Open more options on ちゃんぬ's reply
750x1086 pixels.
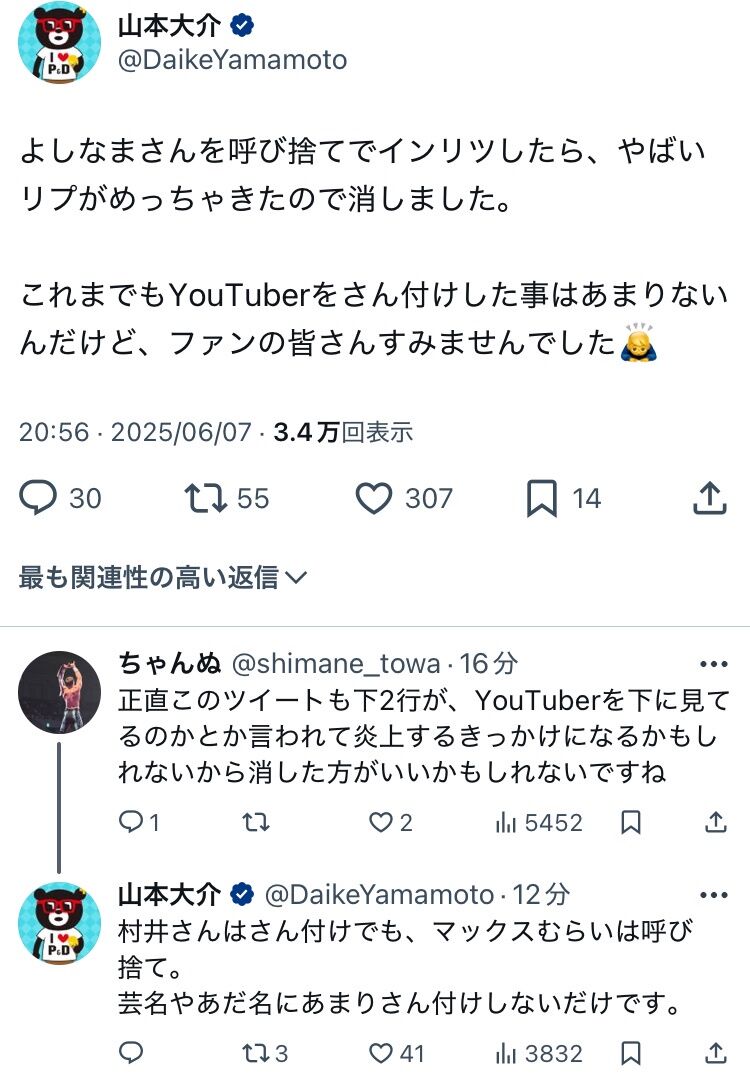point(713,664)
